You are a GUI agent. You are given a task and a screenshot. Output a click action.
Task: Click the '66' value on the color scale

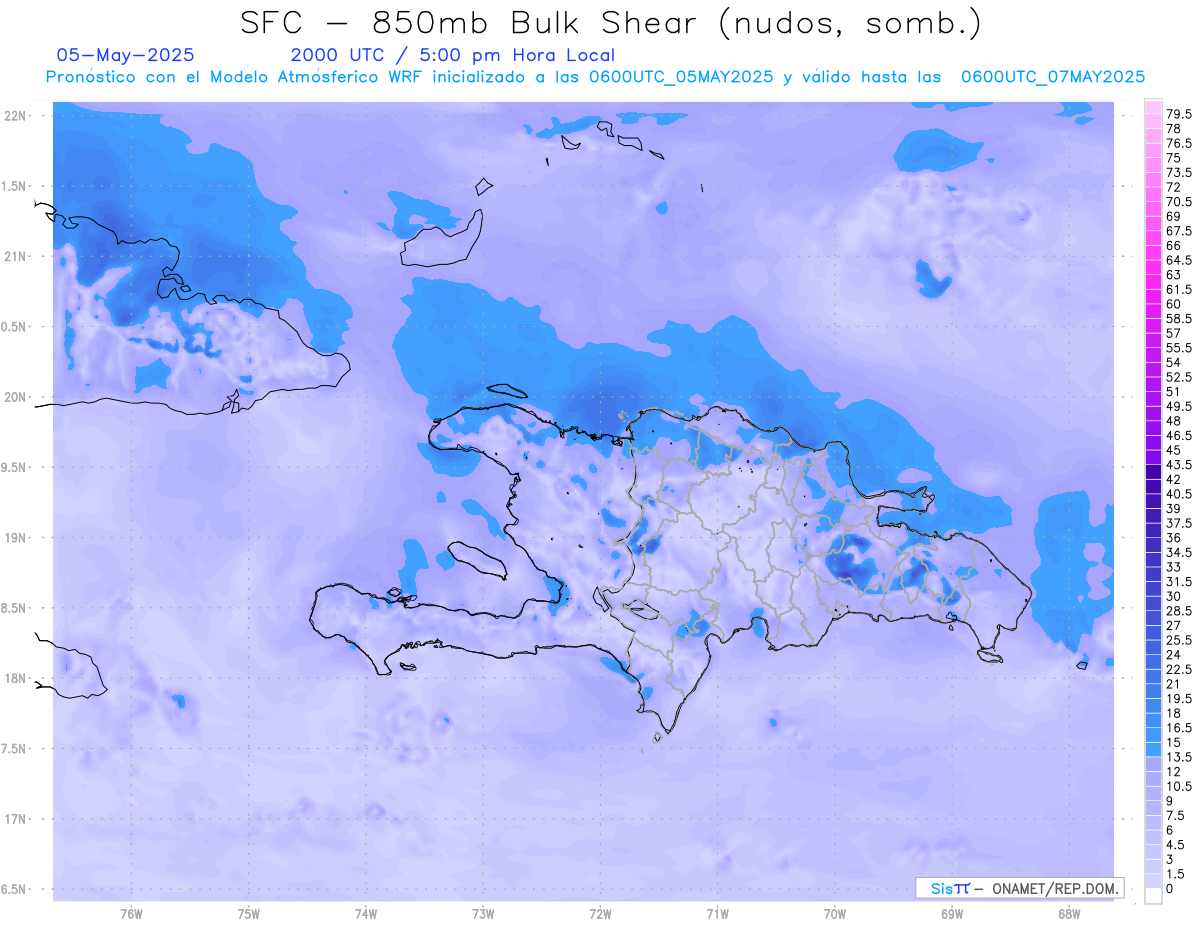[1174, 246]
